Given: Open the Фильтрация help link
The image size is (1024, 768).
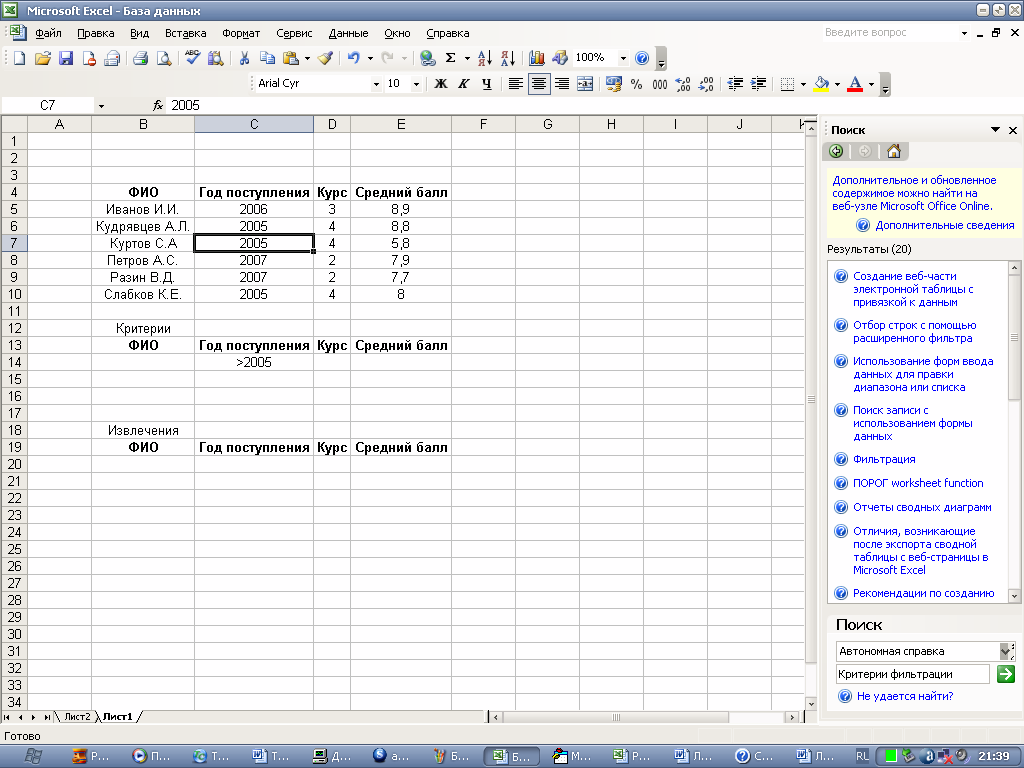Looking at the screenshot, I should [x=884, y=459].
